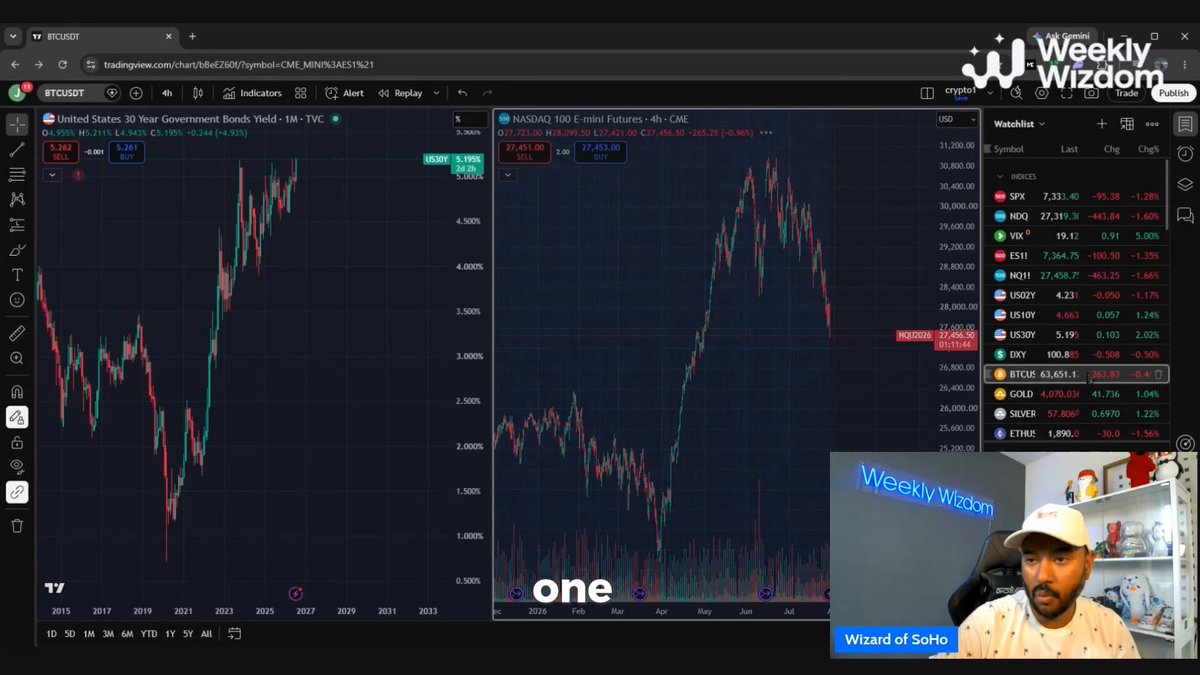
Task: Open chart settings hexagon icon
Action: (1042, 93)
